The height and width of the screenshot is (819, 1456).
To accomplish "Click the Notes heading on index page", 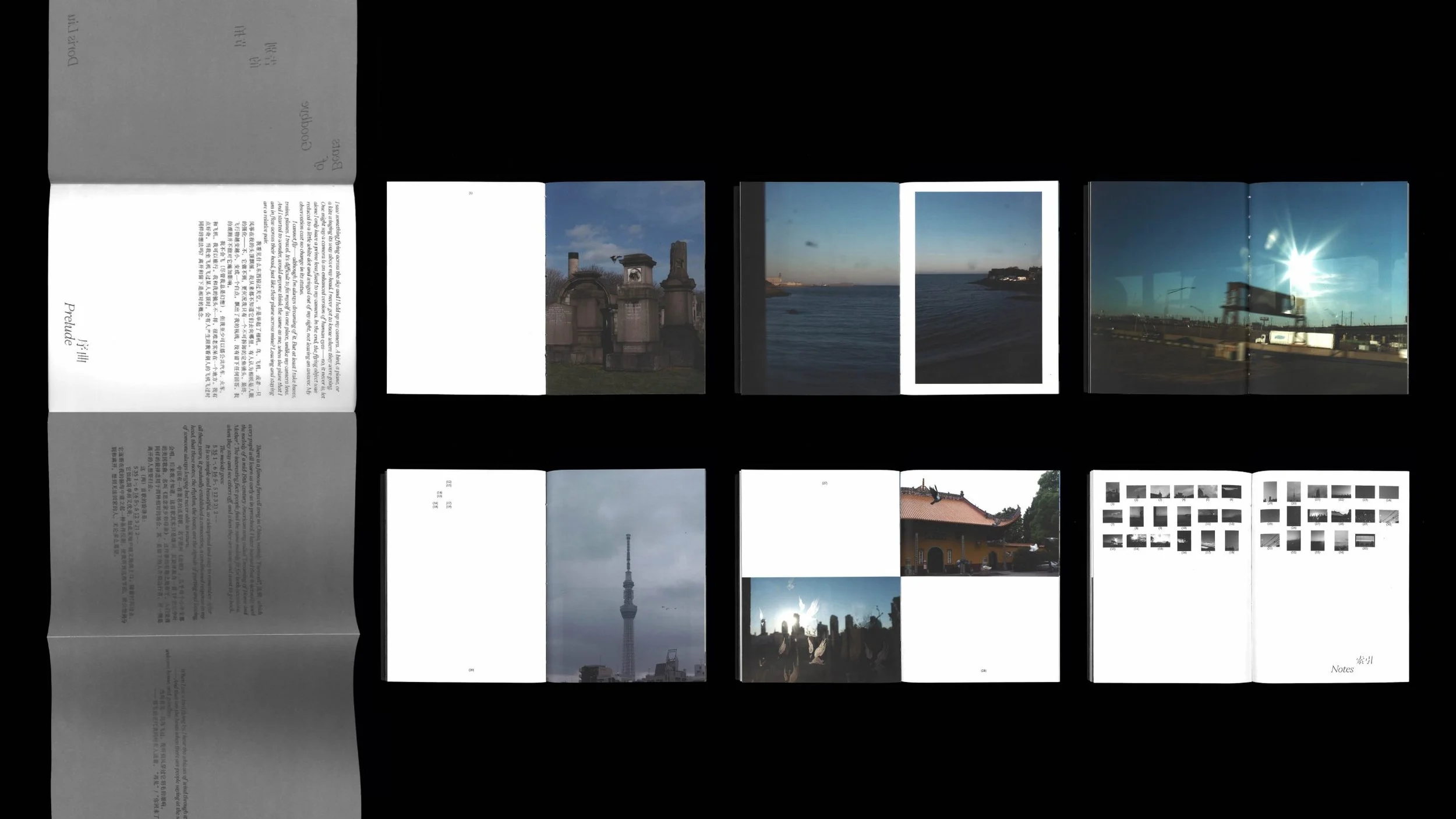I will click(1342, 669).
